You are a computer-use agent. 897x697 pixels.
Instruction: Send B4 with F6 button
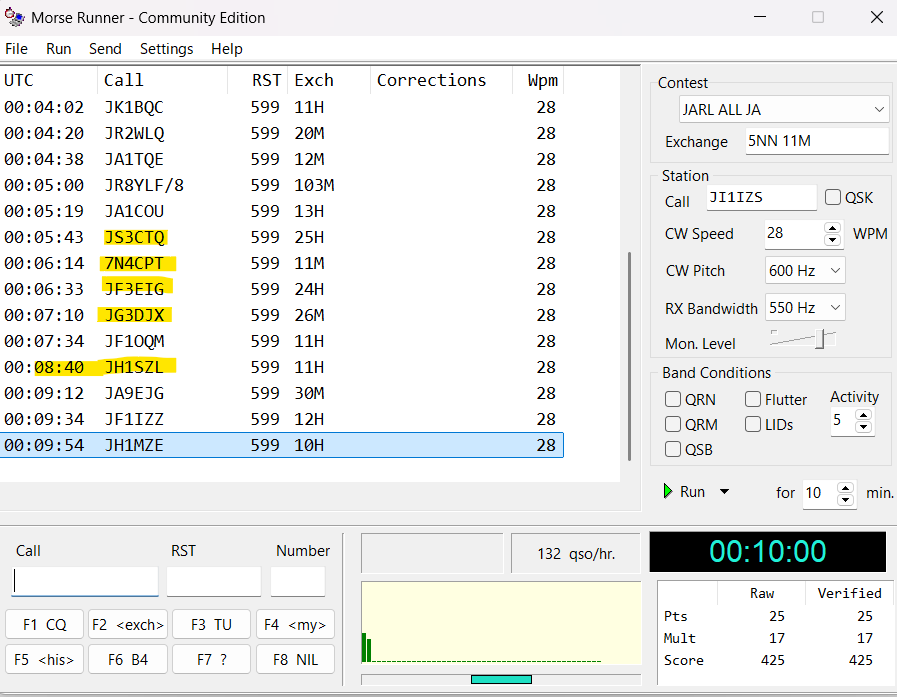coord(128,659)
